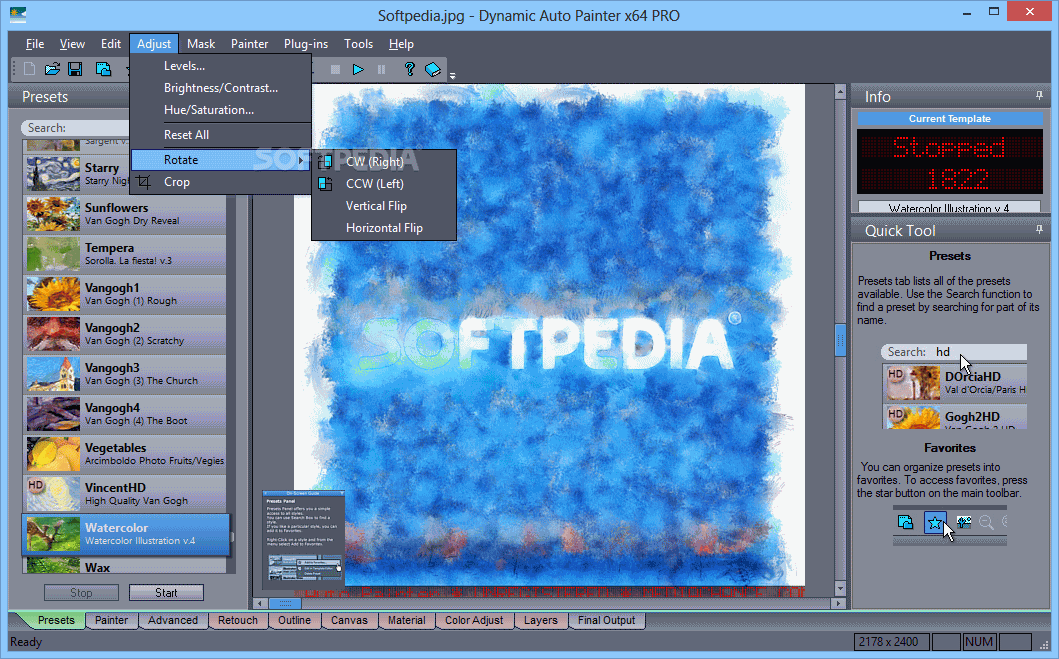
Task: Click the question mark Help icon
Action: point(409,69)
